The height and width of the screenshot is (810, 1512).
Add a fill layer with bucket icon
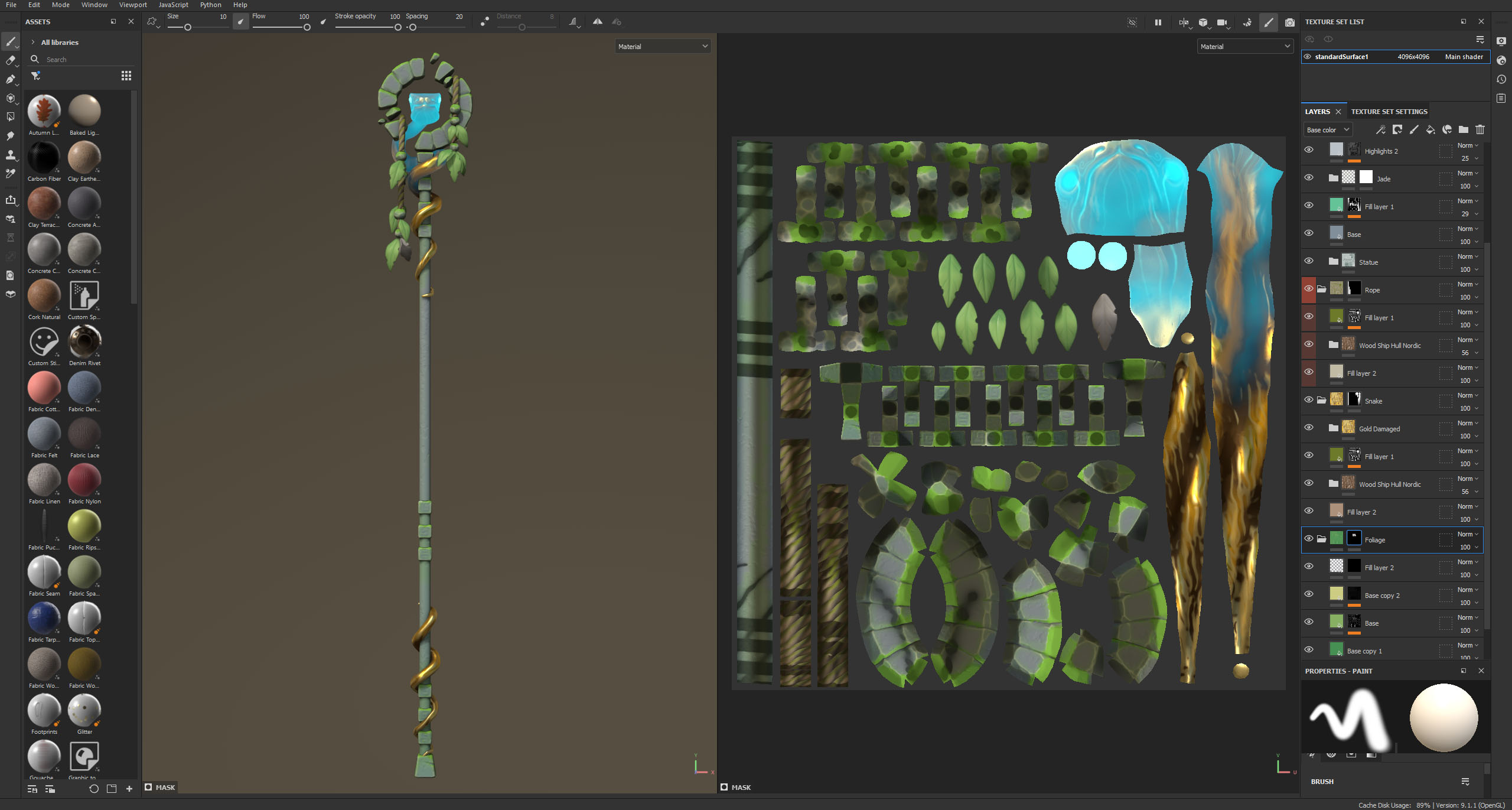[1430, 129]
